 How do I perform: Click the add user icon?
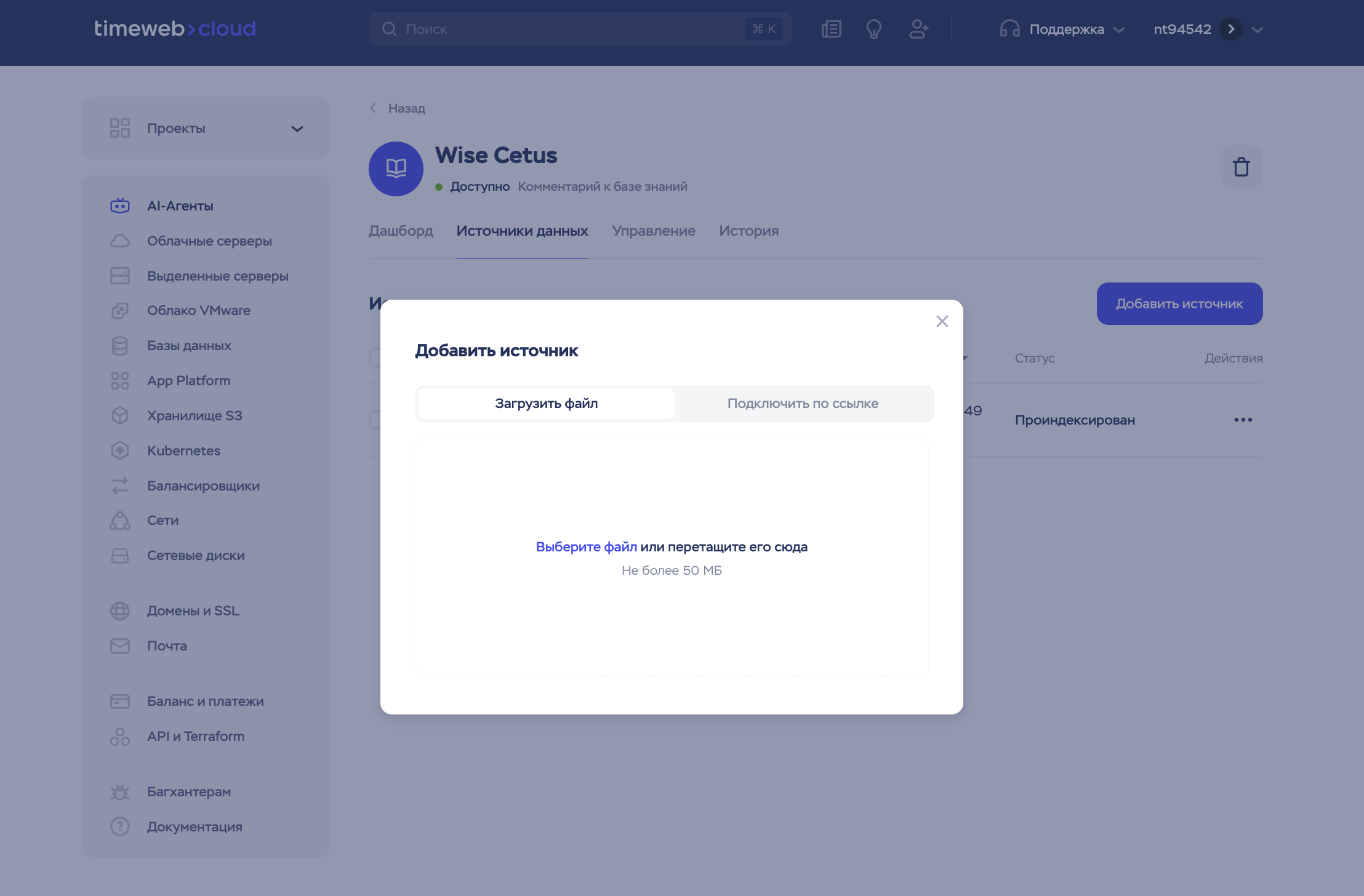tap(918, 29)
